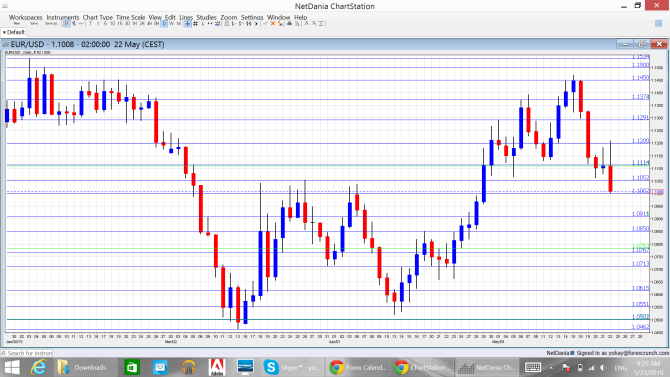Open the Workspaces menu
Image resolution: width=670 pixels, height=377 pixels.
26,17
